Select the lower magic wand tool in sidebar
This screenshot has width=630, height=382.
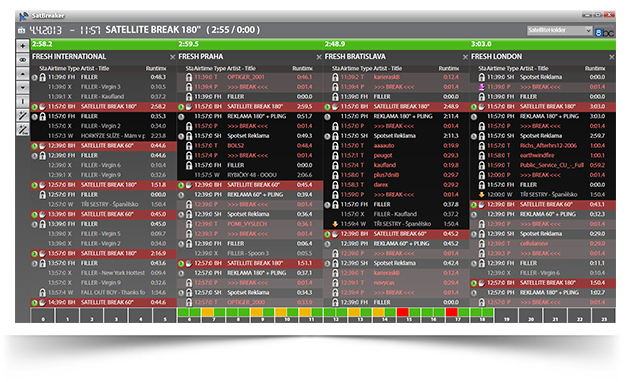(x=22, y=129)
